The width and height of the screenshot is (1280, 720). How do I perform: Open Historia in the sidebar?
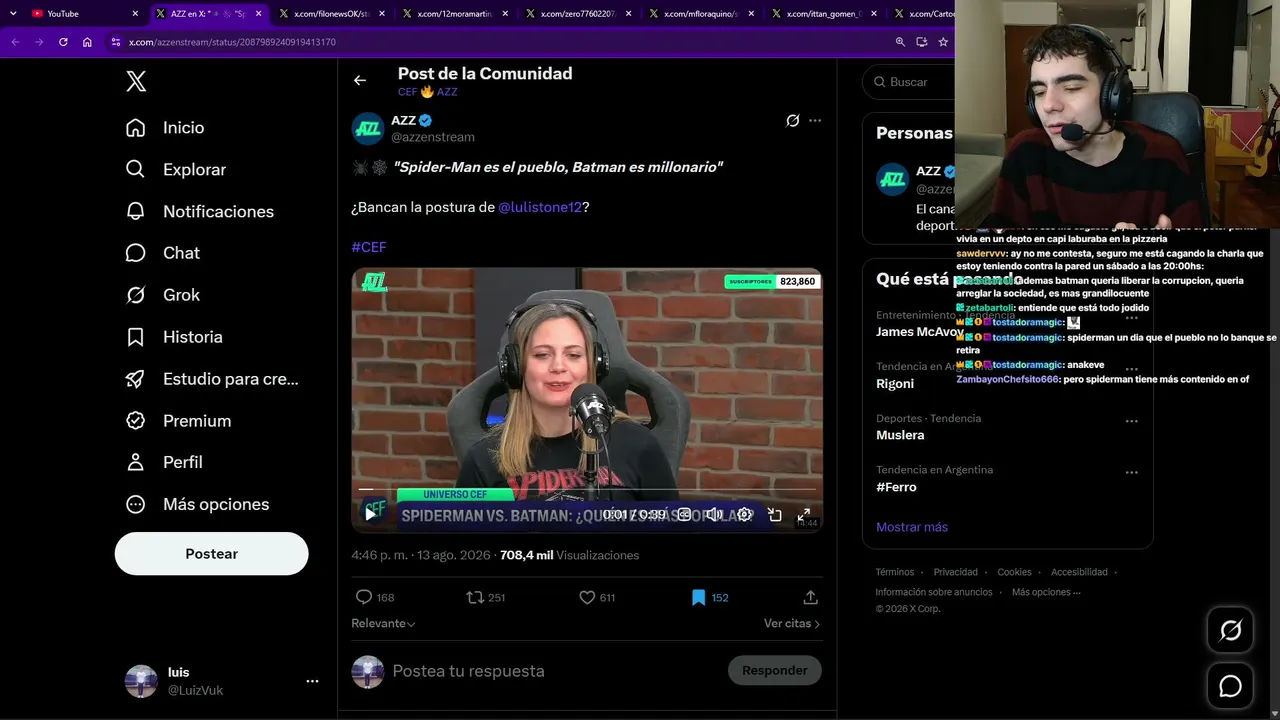(174, 337)
